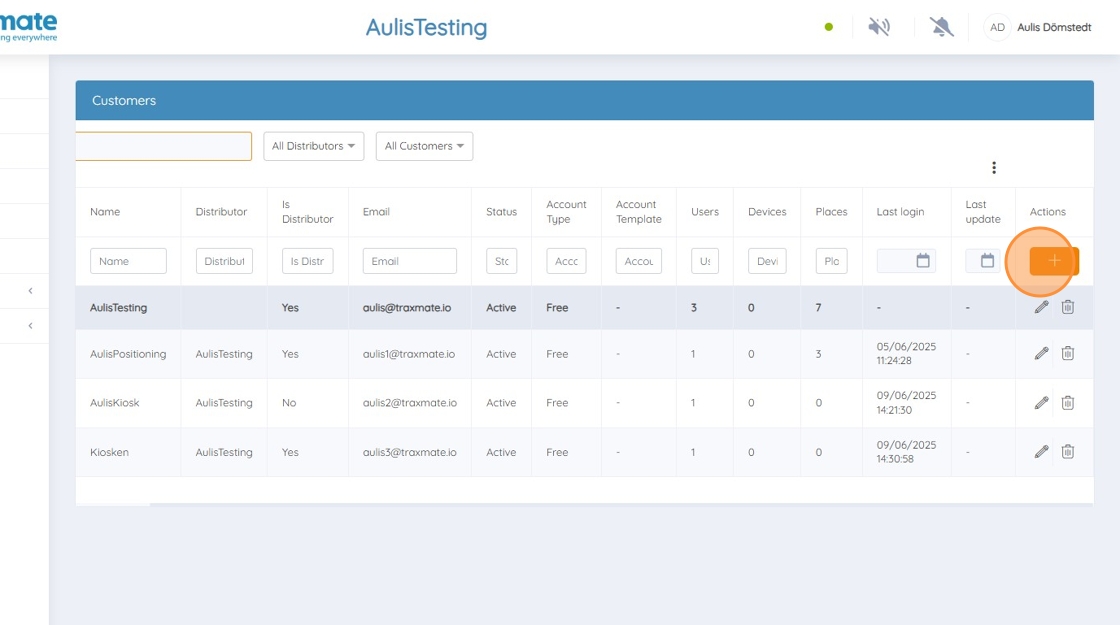The width and height of the screenshot is (1120, 625).
Task: Toggle the muted notifications bell icon
Action: tap(941, 27)
